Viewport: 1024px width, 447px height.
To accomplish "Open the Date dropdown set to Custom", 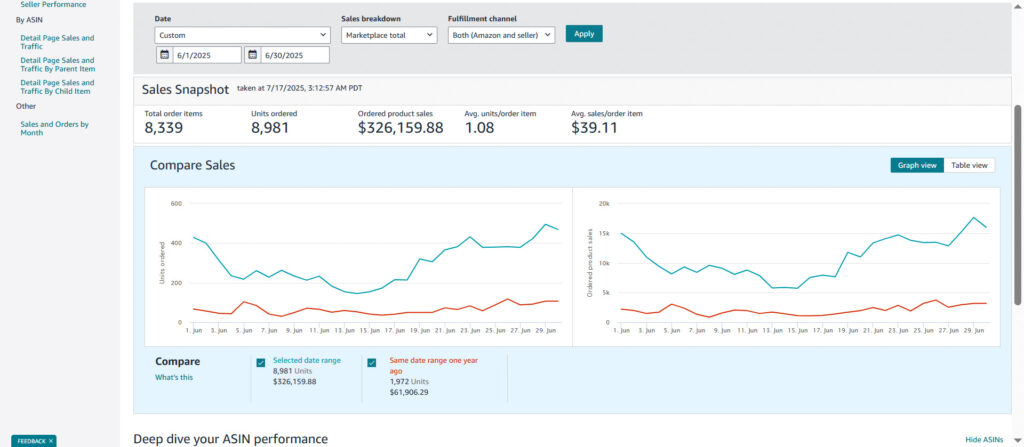I will [x=242, y=35].
